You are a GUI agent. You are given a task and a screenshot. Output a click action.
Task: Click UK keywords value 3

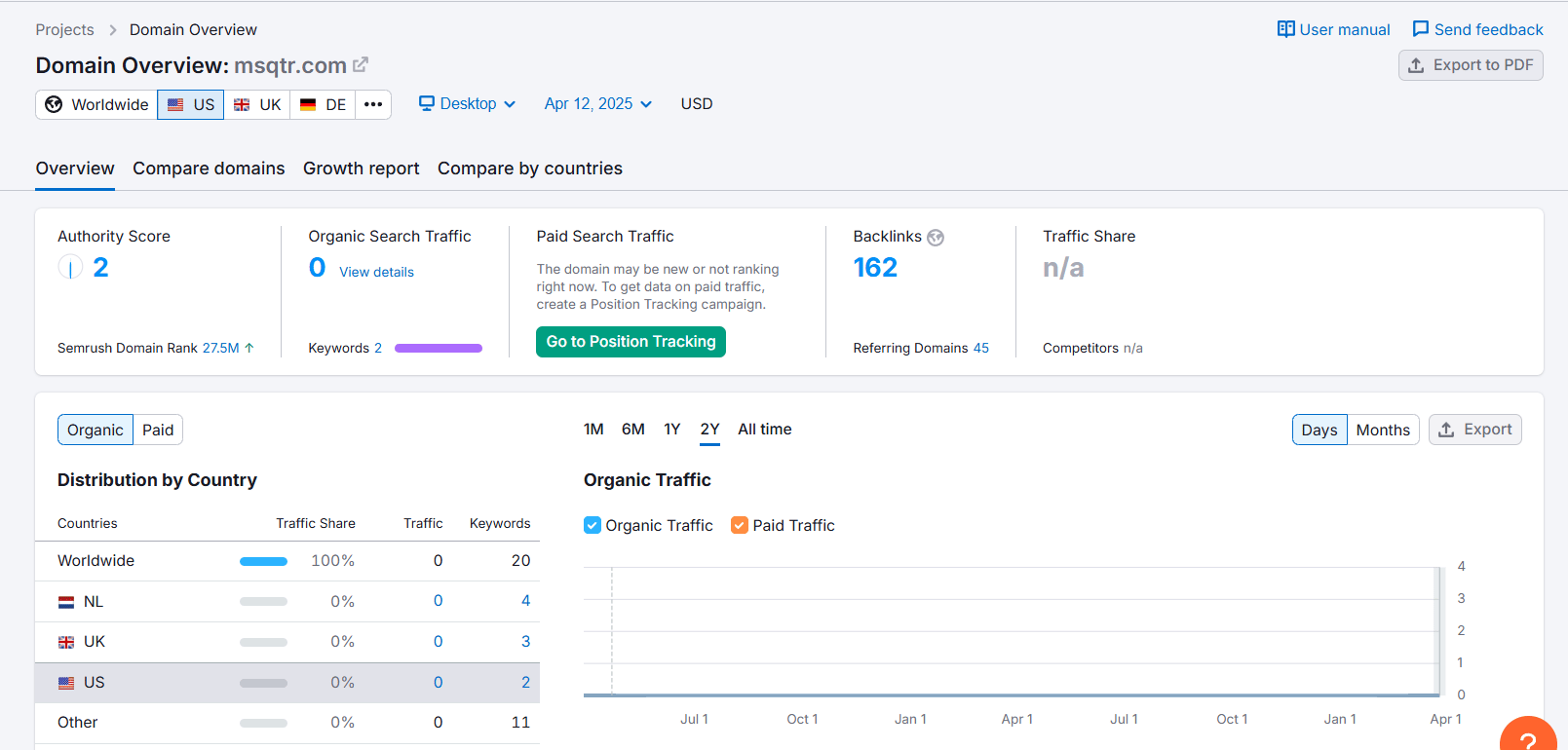pyautogui.click(x=526, y=642)
